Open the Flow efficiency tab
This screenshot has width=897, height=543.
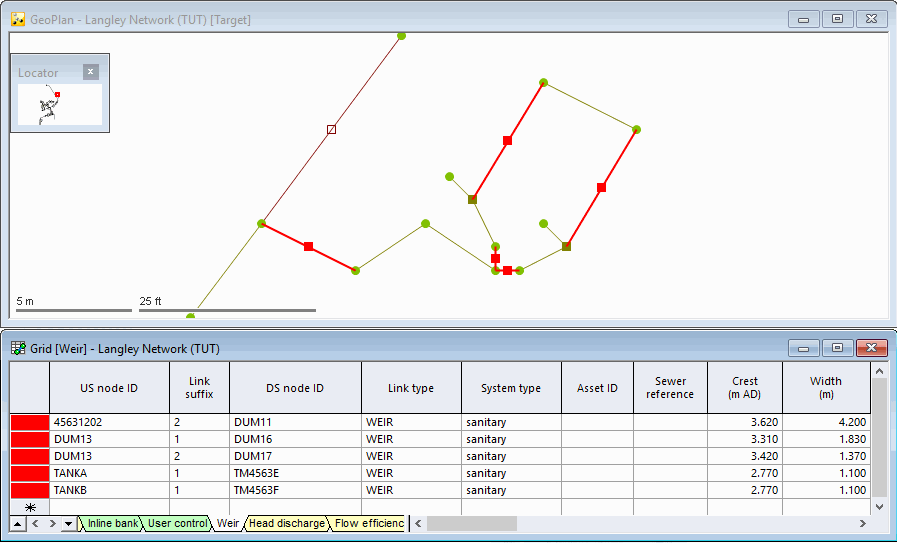369,523
